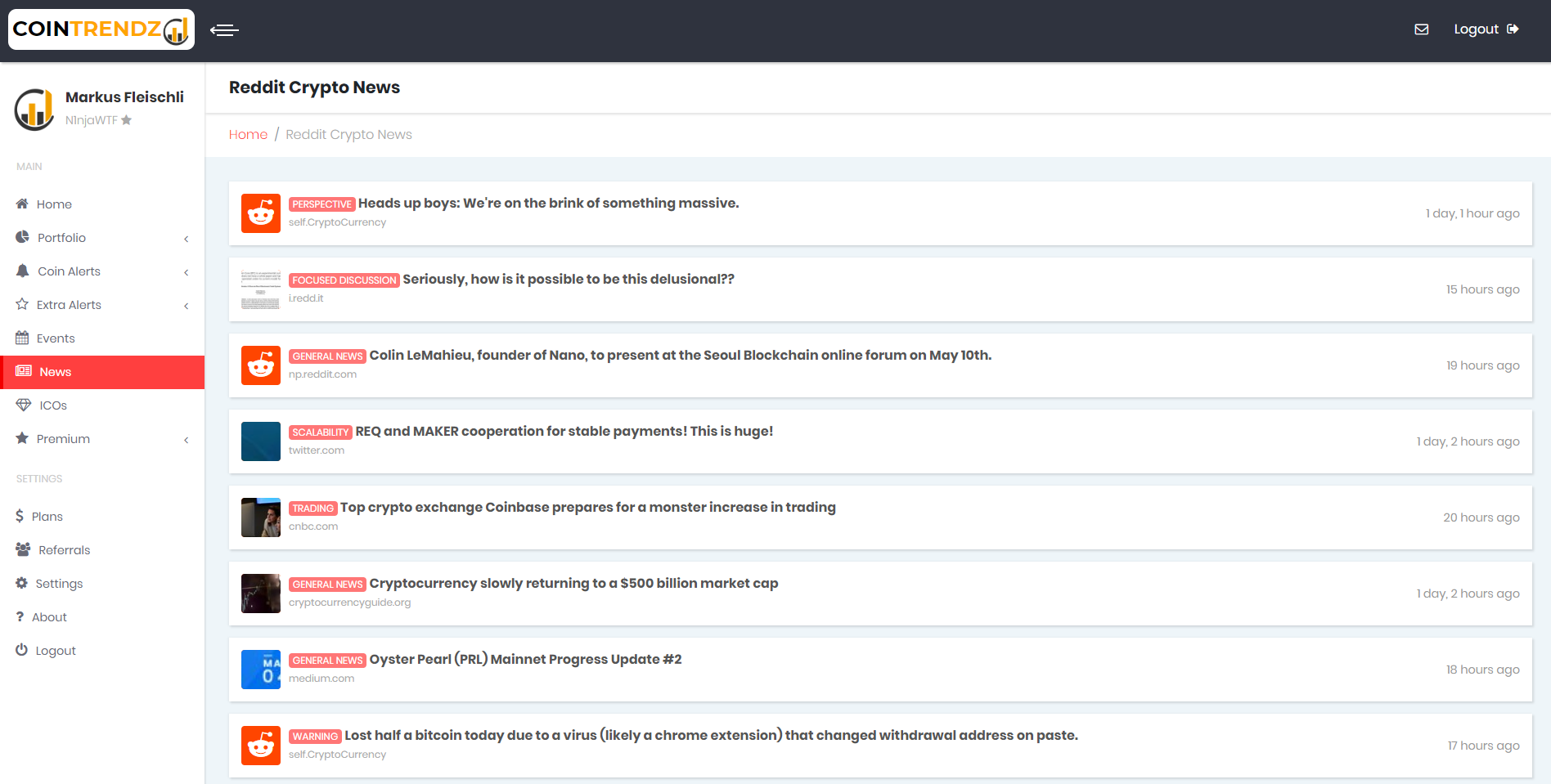Screen dimensions: 1551x784
Task: Click the sidebar Logout power icon
Action: 22,650
